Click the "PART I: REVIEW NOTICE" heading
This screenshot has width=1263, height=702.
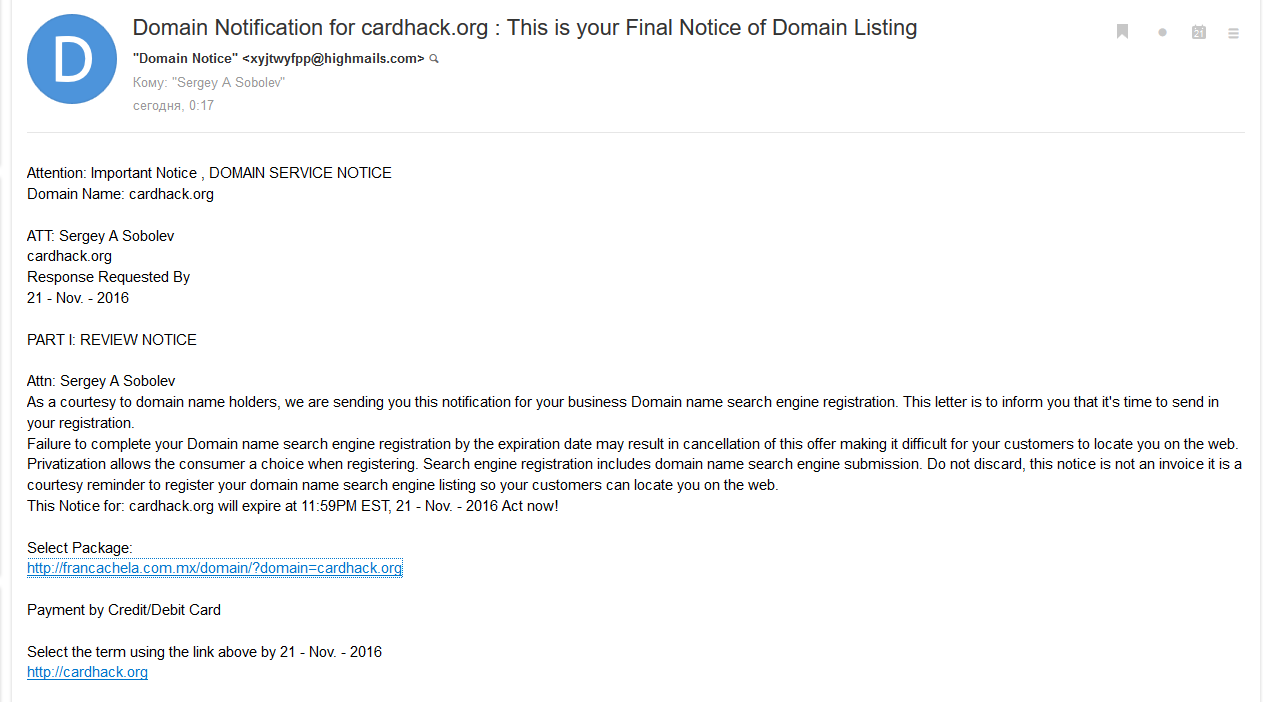(112, 340)
